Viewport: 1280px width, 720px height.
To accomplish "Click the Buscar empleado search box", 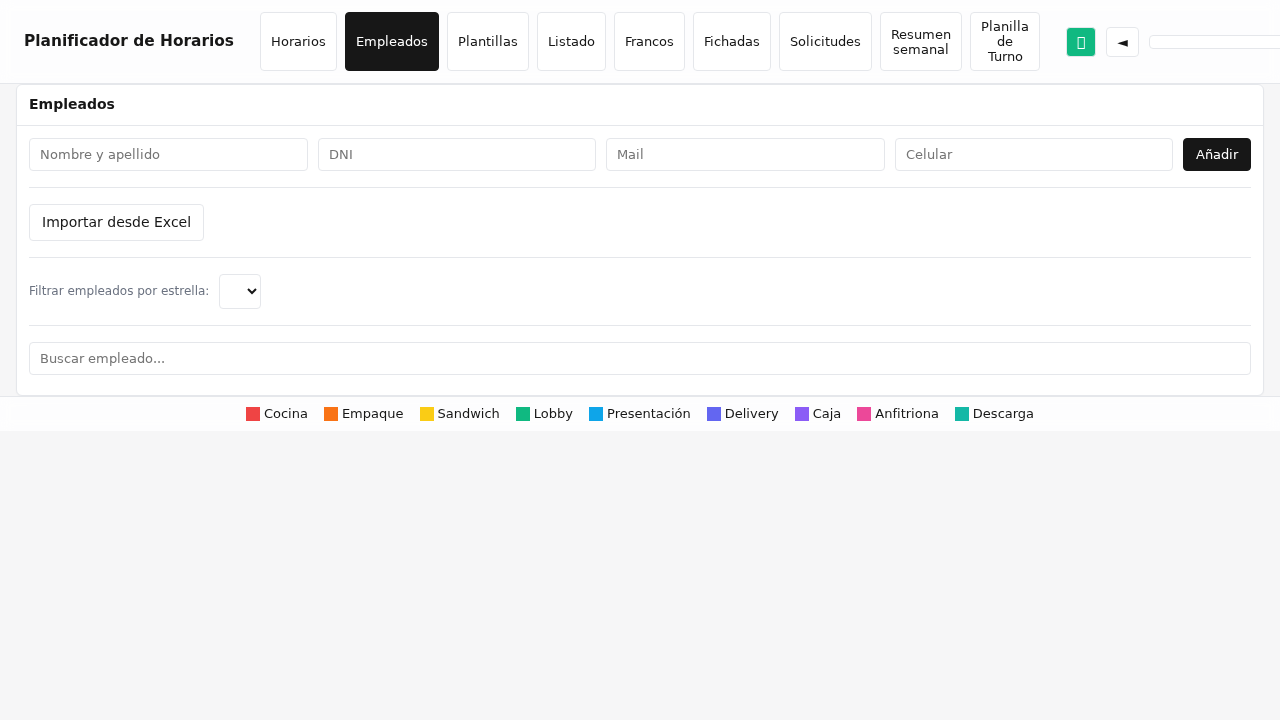I will [x=640, y=359].
